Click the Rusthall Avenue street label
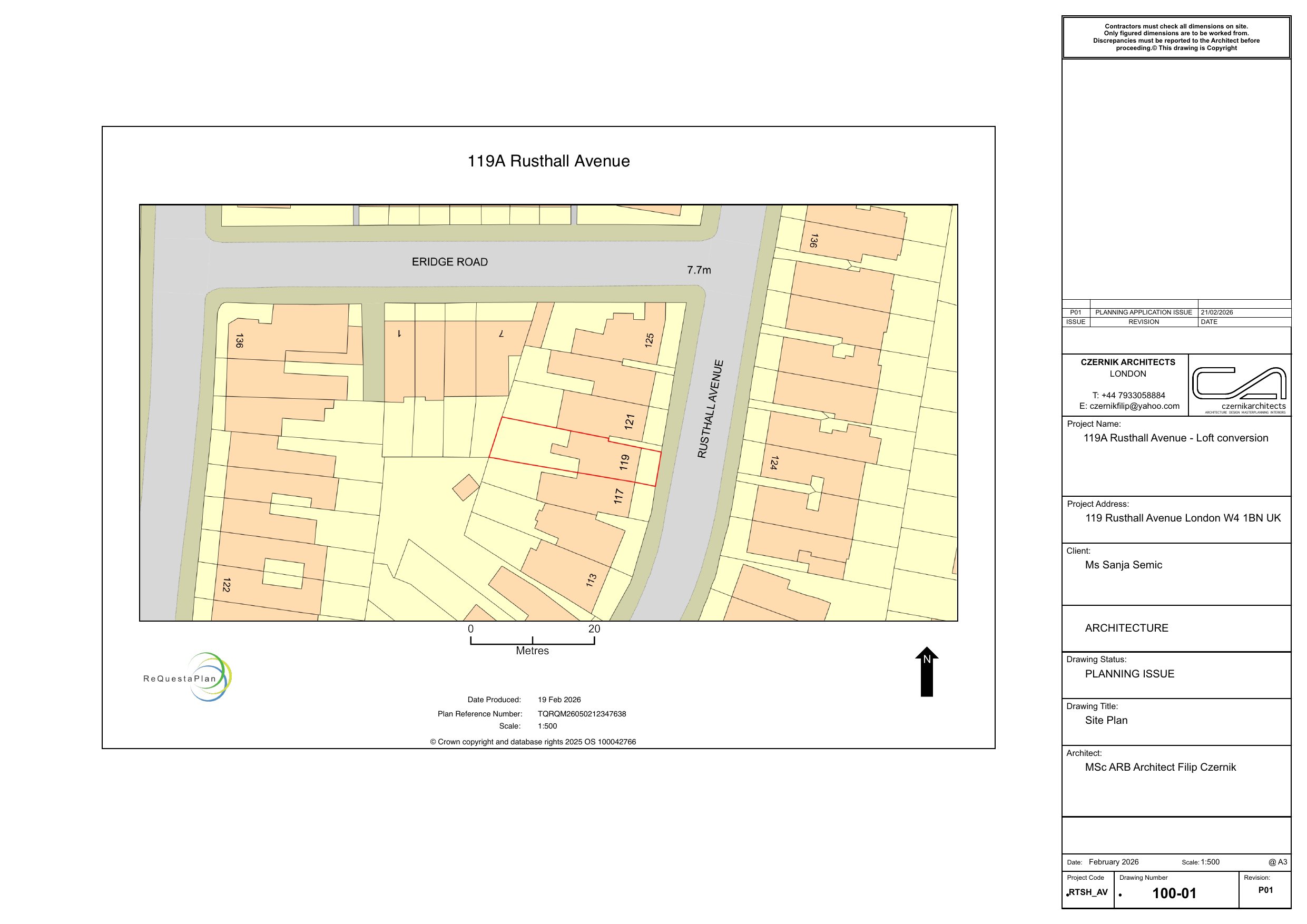Image resolution: width=1307 pixels, height=924 pixels. pos(711,409)
